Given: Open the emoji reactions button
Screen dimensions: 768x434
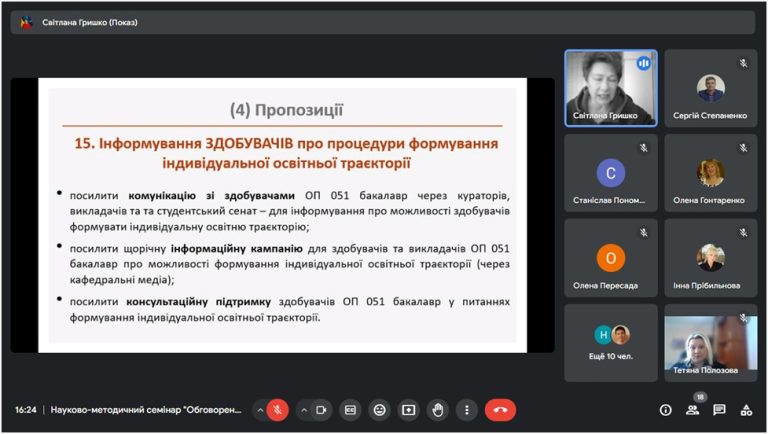Looking at the screenshot, I should click(x=380, y=410).
